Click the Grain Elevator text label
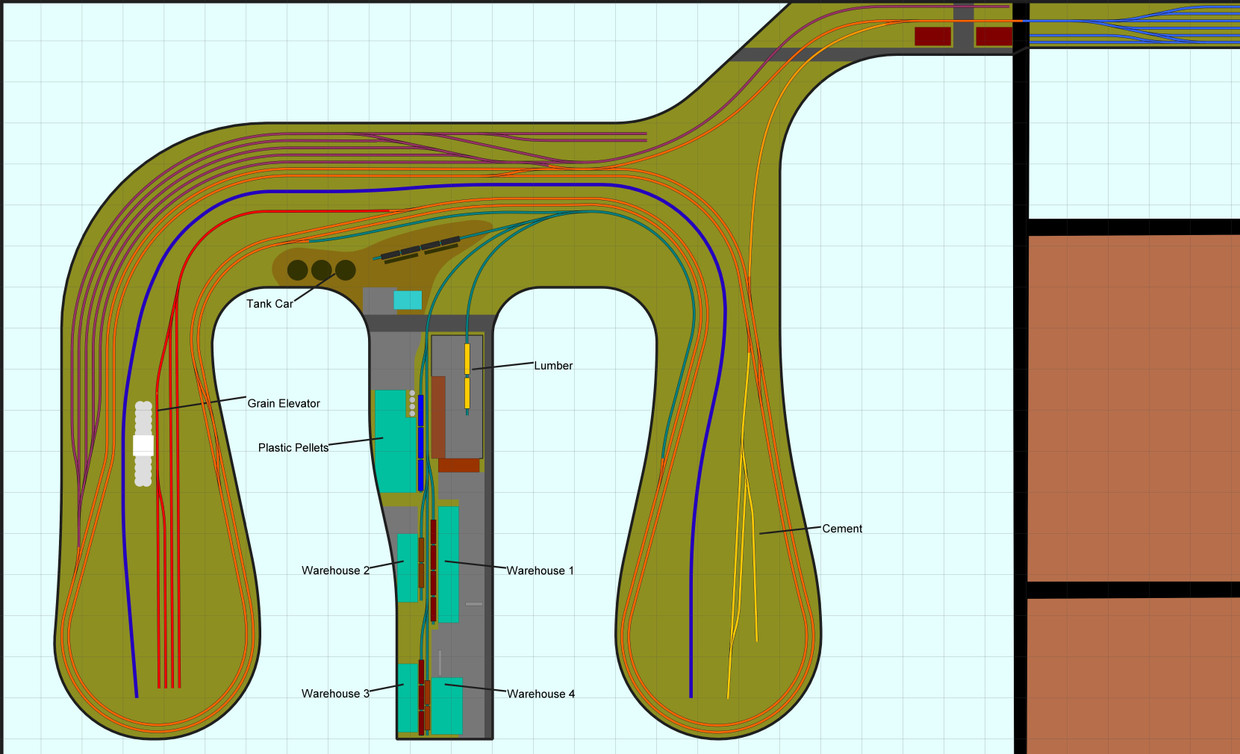This screenshot has height=754, width=1240. 285,403
